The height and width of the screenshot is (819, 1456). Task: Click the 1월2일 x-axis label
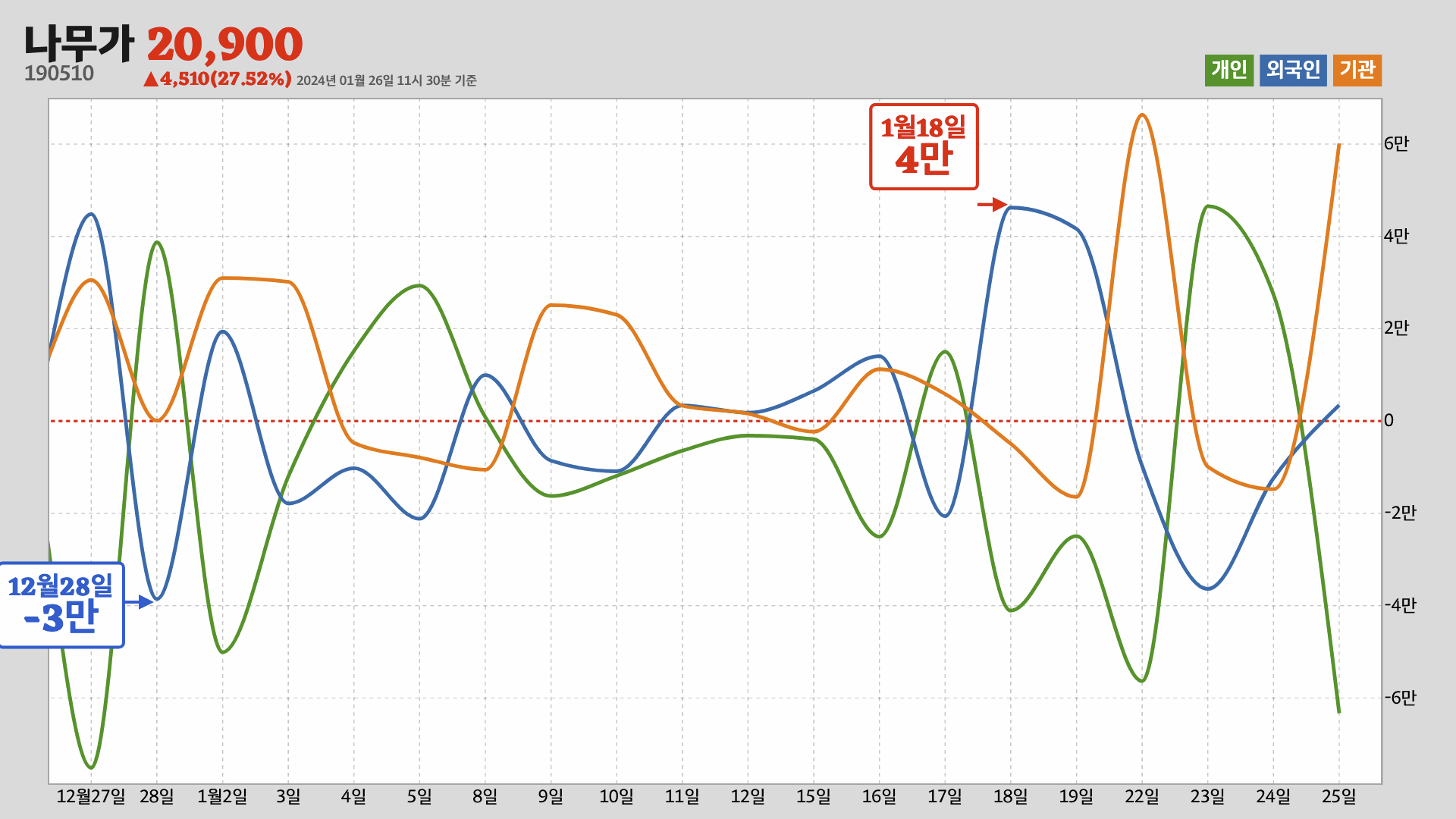coord(222,796)
